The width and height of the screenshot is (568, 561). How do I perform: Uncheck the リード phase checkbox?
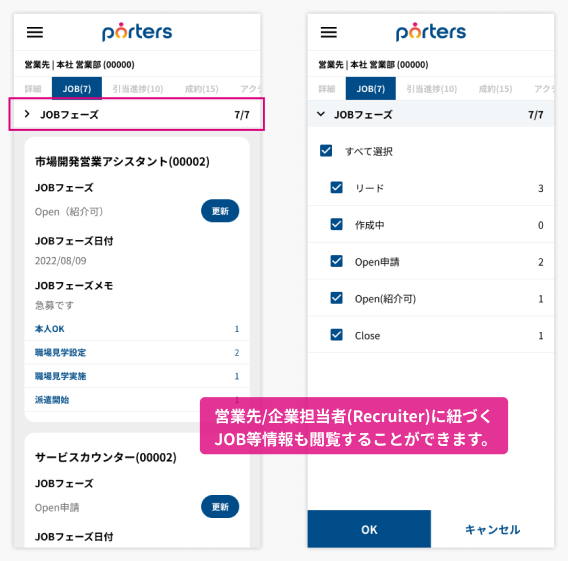[337, 188]
